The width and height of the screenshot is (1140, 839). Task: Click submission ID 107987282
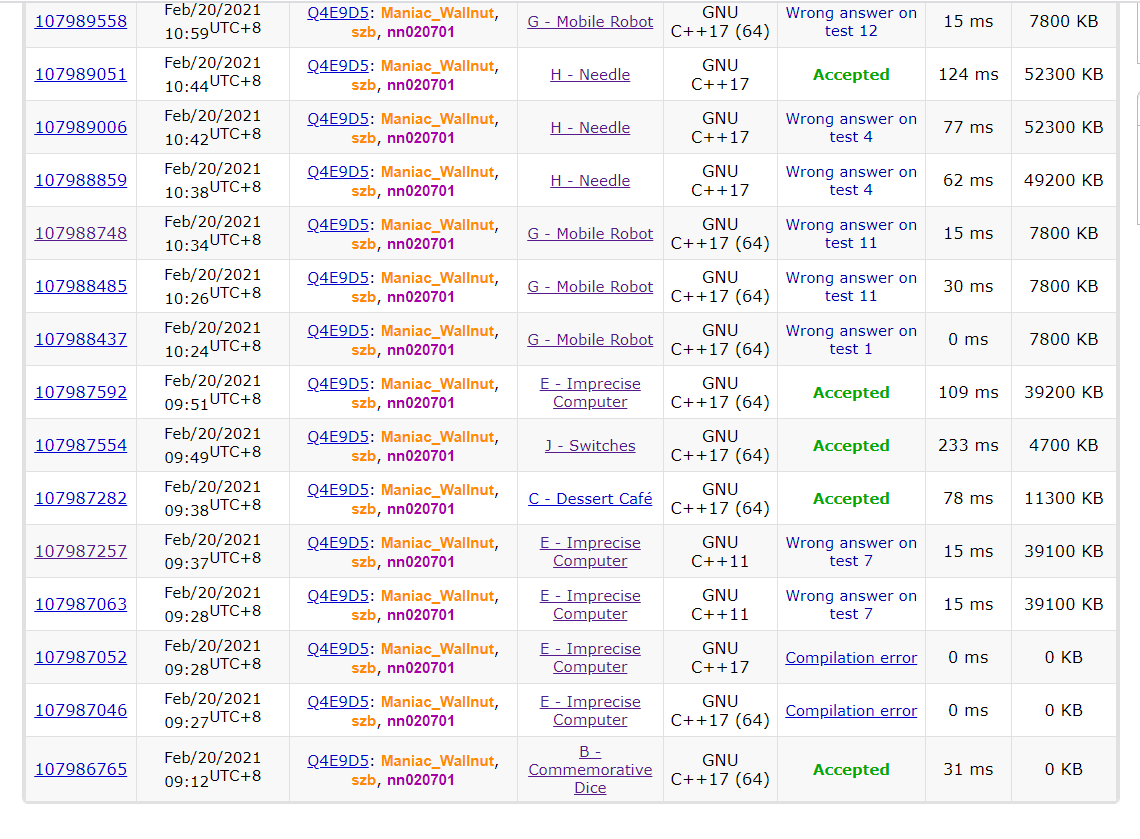click(81, 498)
